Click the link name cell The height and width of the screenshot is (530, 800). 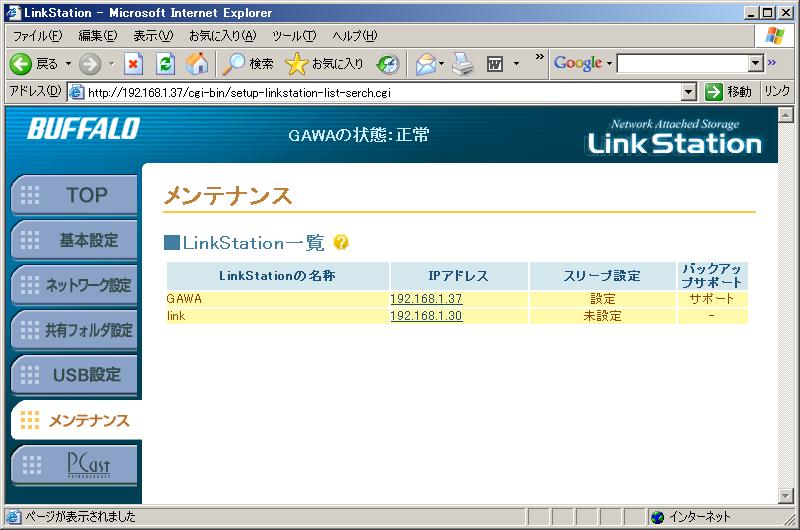(x=278, y=316)
